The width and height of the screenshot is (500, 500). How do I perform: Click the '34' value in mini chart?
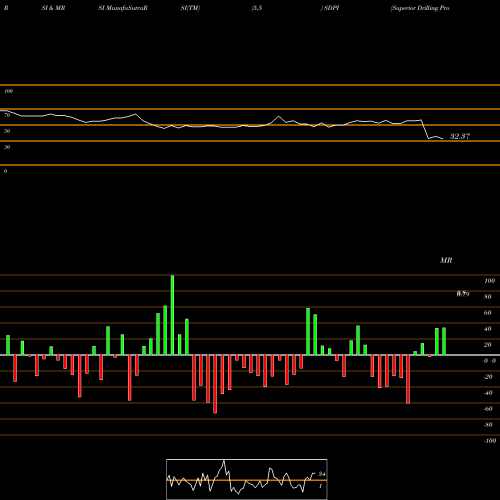coord(322,474)
